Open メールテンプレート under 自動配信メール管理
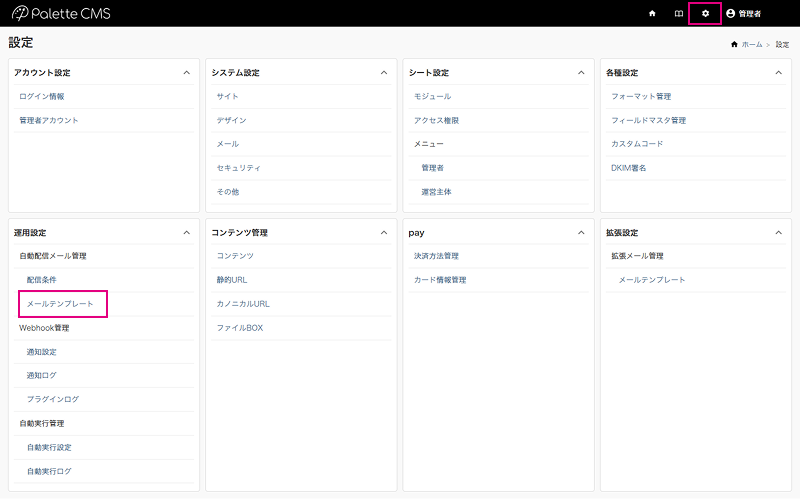The width and height of the screenshot is (800, 499). tap(60, 303)
